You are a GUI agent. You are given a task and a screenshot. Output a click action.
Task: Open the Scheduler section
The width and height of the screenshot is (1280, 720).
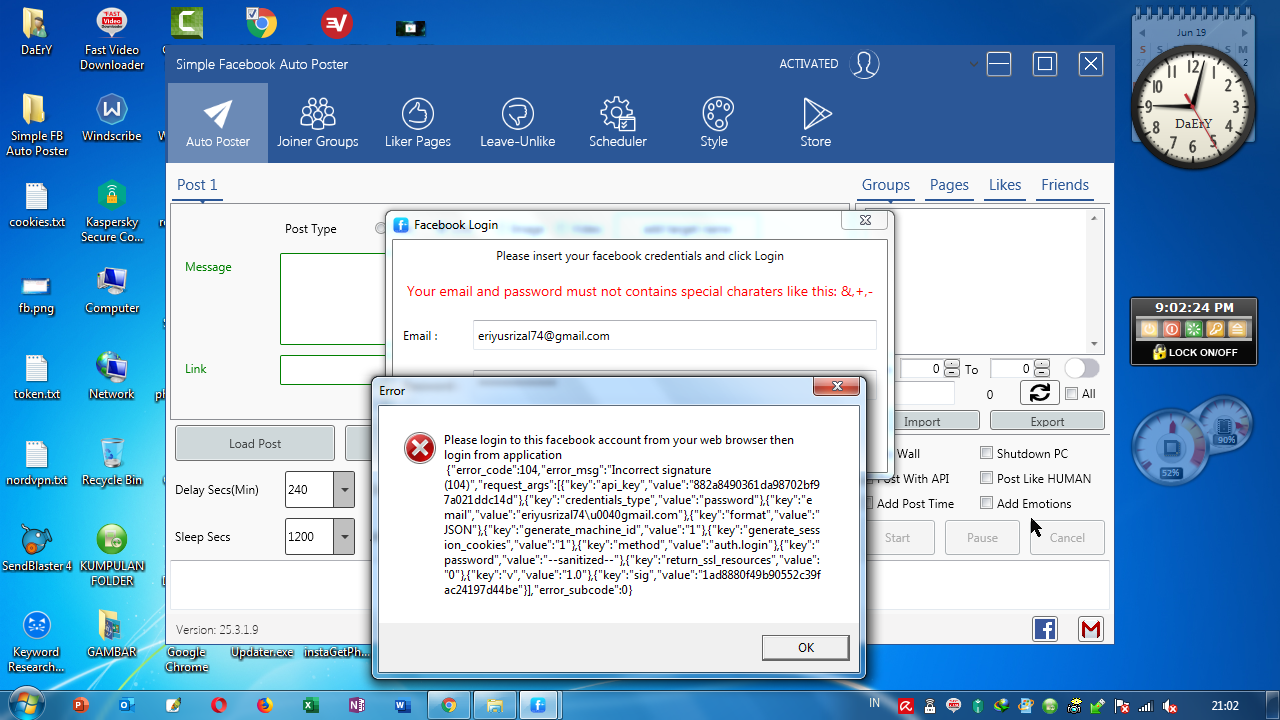(617, 123)
